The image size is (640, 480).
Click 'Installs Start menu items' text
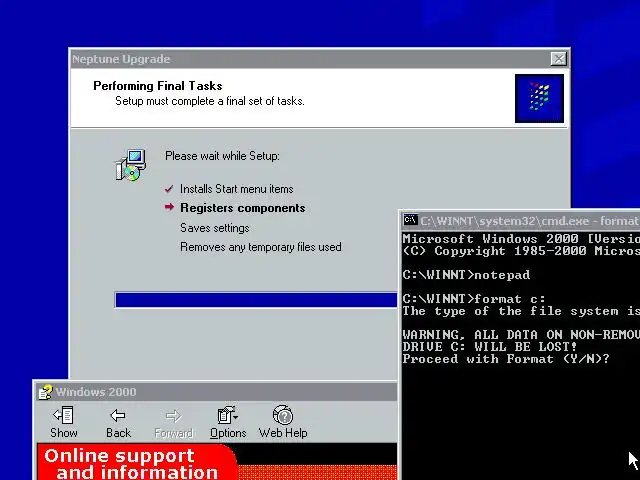click(236, 189)
